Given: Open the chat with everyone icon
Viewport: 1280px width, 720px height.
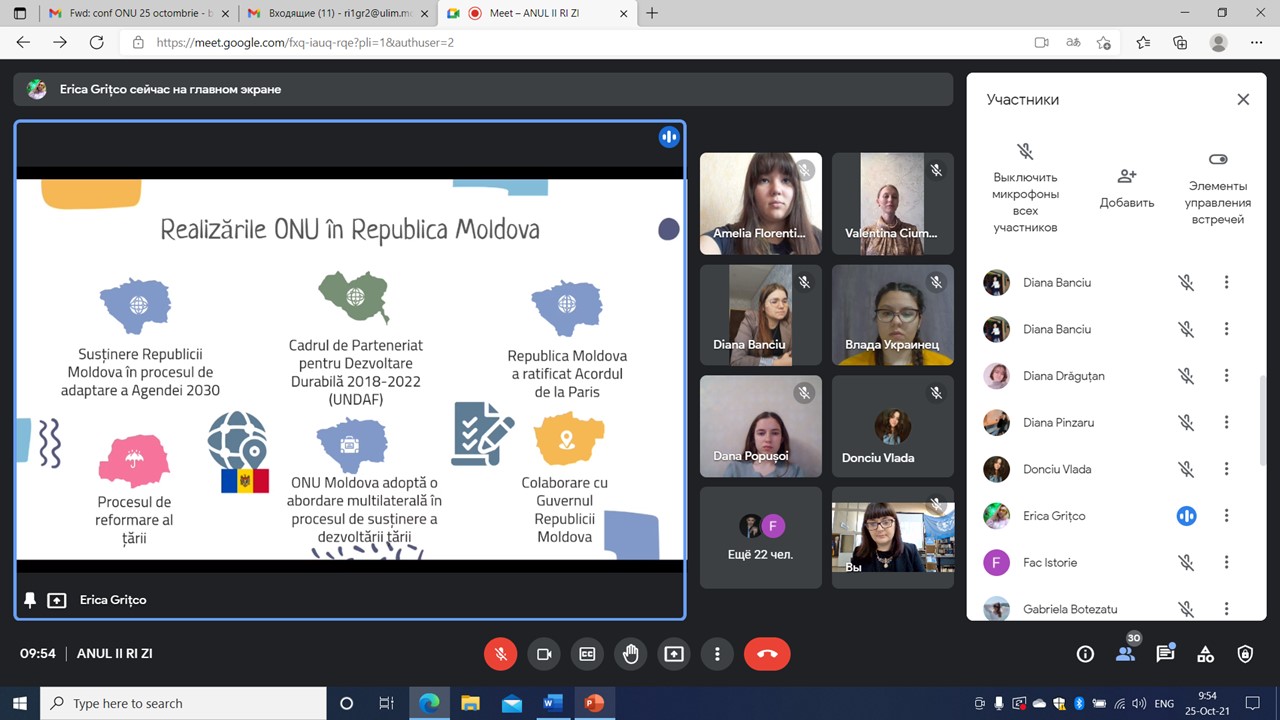Looking at the screenshot, I should tap(1165, 654).
